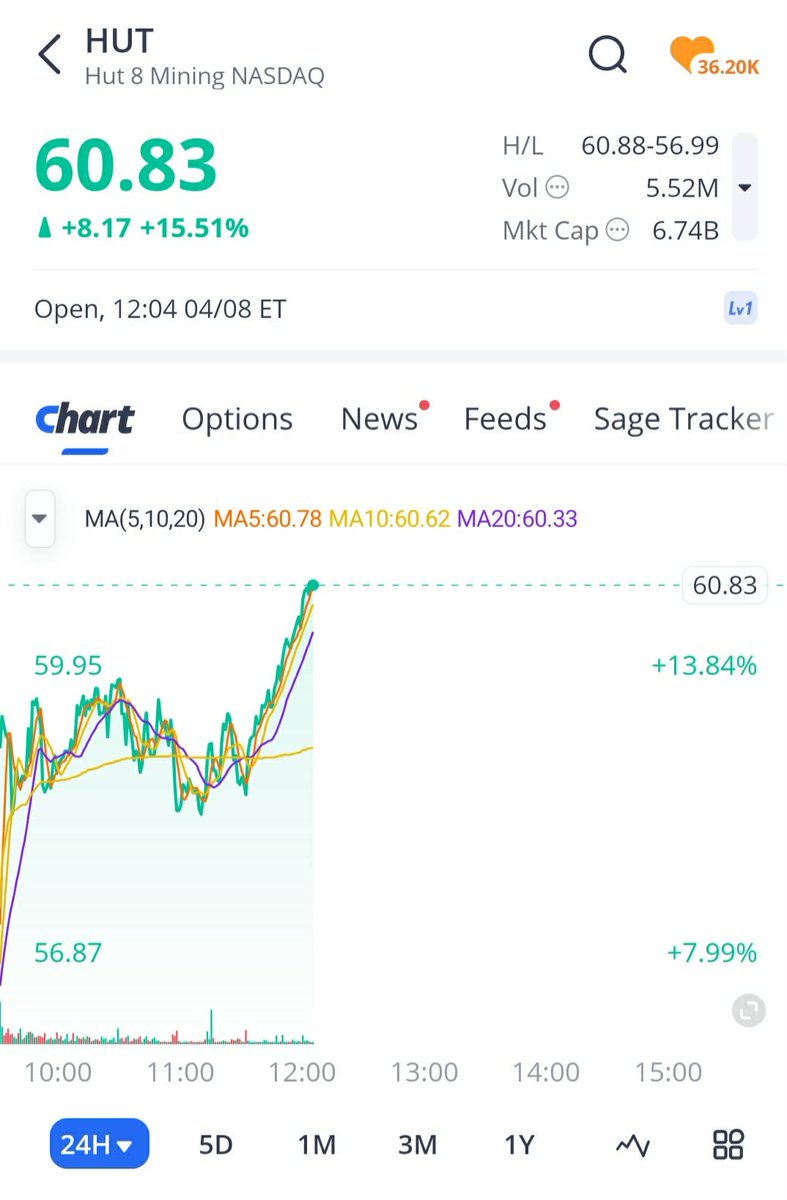Image resolution: width=787 pixels, height=1200 pixels.
Task: Open the Options tab
Action: tap(237, 419)
